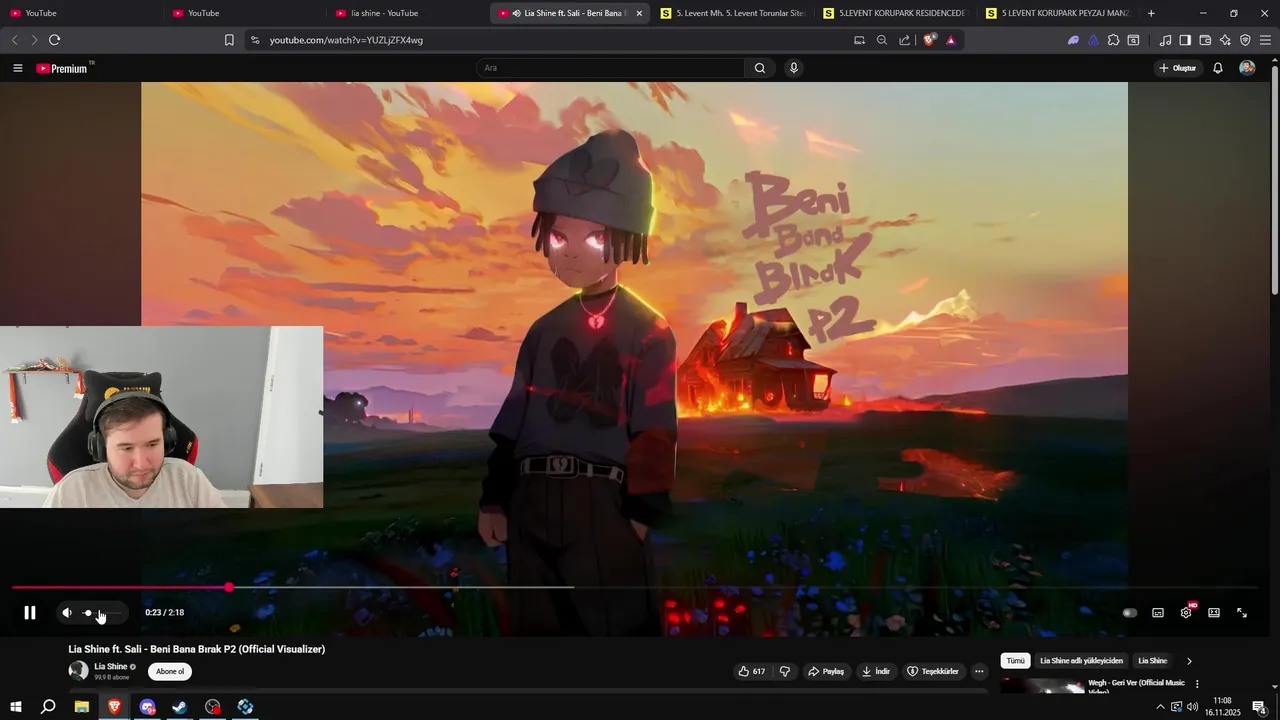The height and width of the screenshot is (720, 1280).
Task: Click the 'Paylaş' share button
Action: click(x=826, y=671)
